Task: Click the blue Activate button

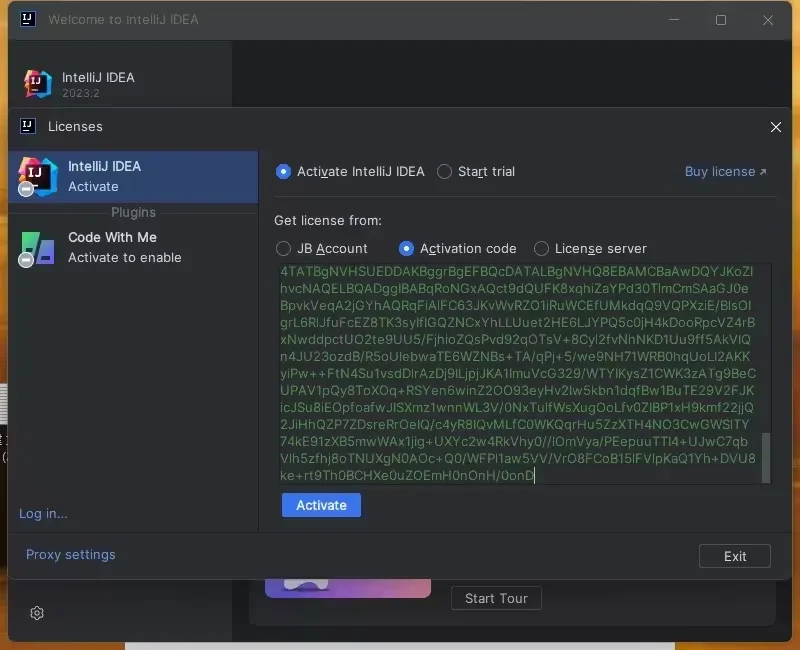Action: (321, 505)
